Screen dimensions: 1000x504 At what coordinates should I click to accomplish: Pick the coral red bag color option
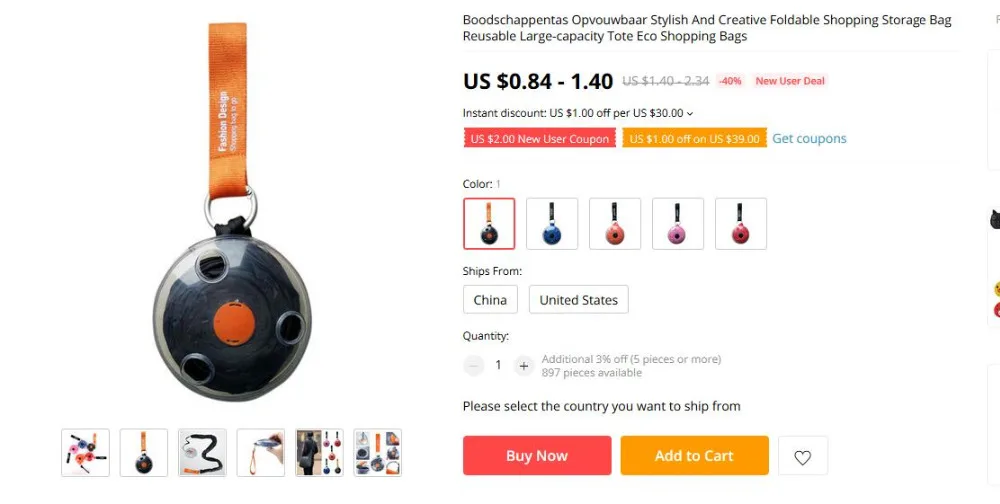[615, 223]
